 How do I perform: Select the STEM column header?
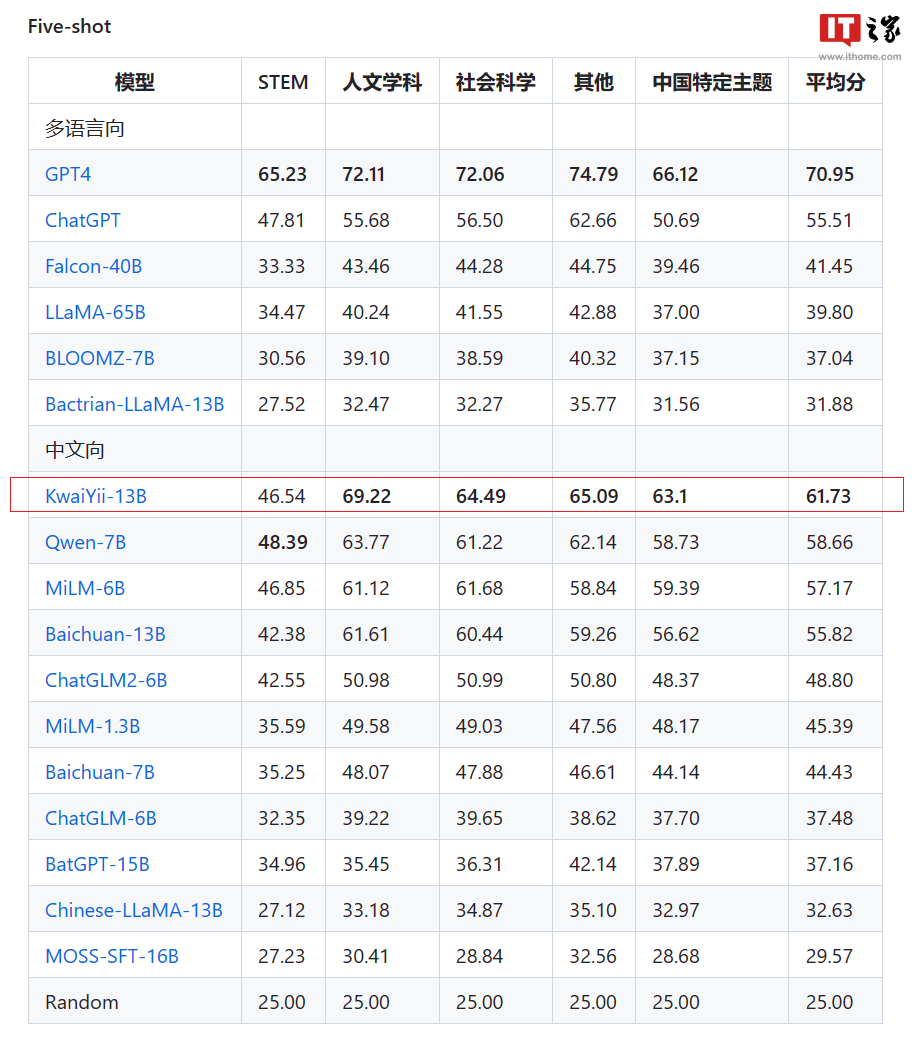click(x=282, y=82)
